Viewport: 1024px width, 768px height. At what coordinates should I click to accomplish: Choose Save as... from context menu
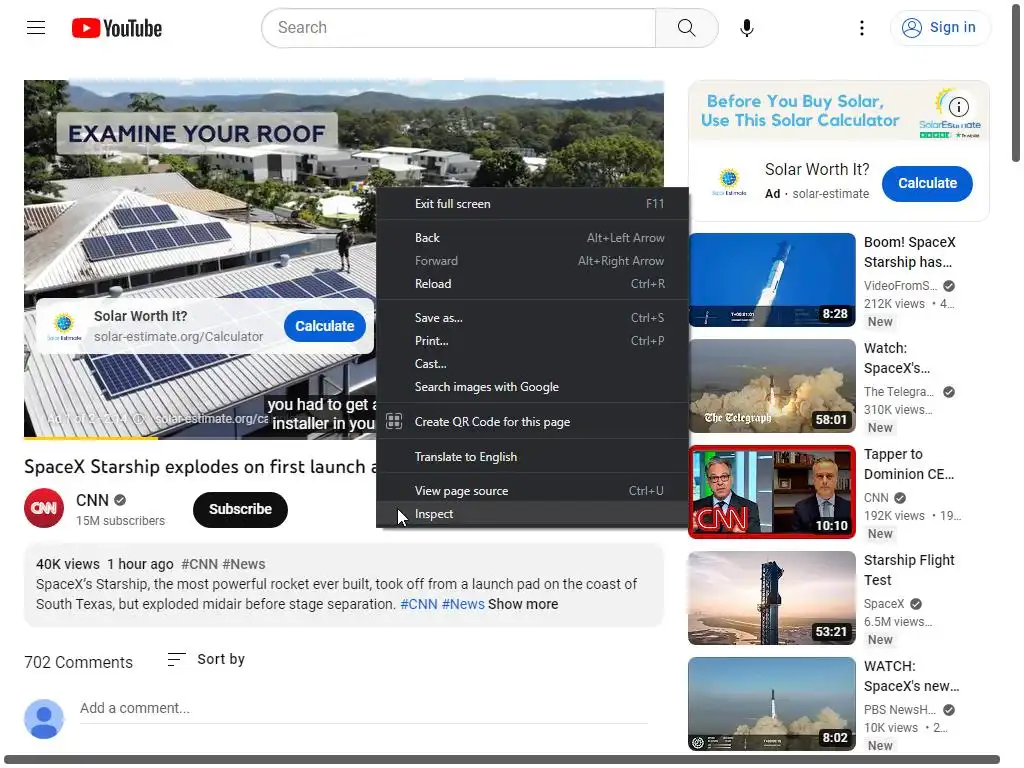pos(532,318)
